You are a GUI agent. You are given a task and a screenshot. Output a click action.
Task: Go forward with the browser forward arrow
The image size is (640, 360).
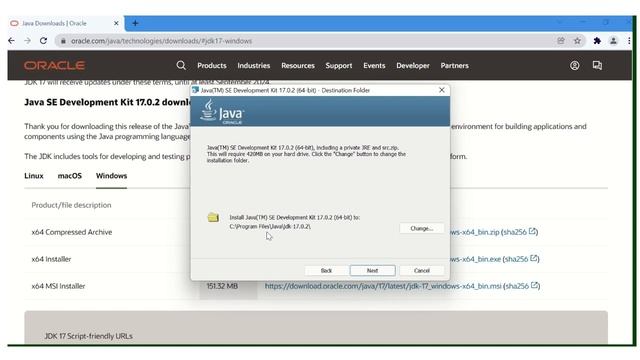click(27, 41)
